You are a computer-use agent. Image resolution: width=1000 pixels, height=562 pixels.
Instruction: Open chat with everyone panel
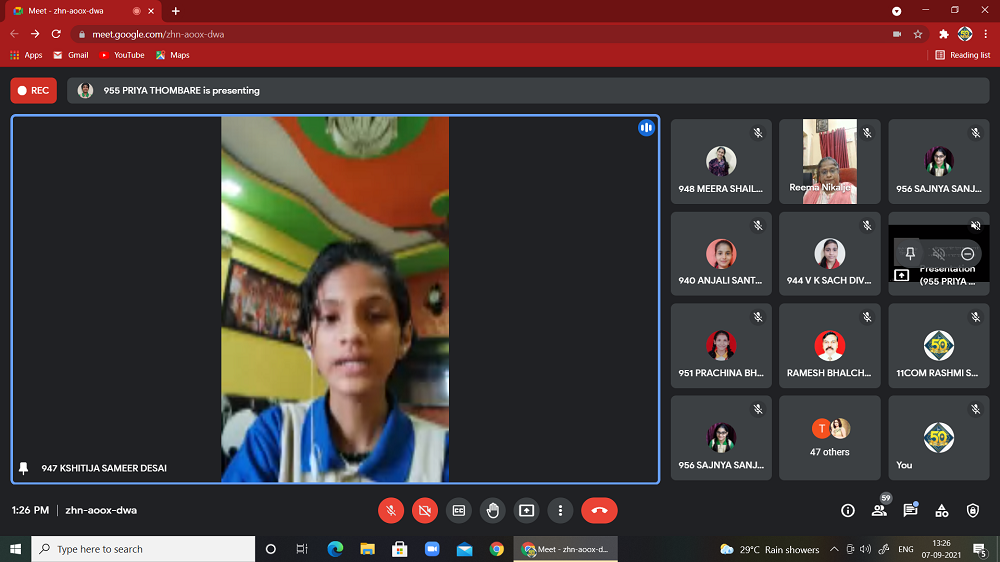tap(910, 510)
